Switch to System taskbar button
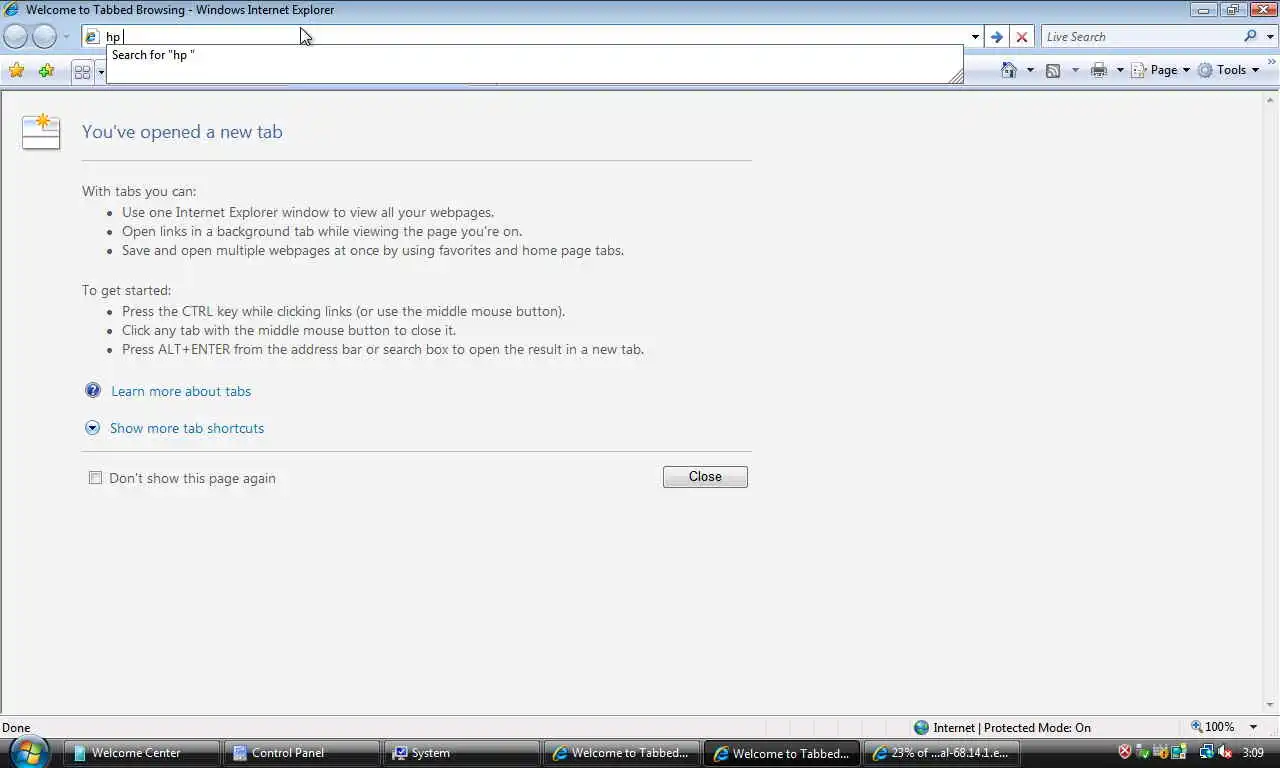 tap(462, 753)
